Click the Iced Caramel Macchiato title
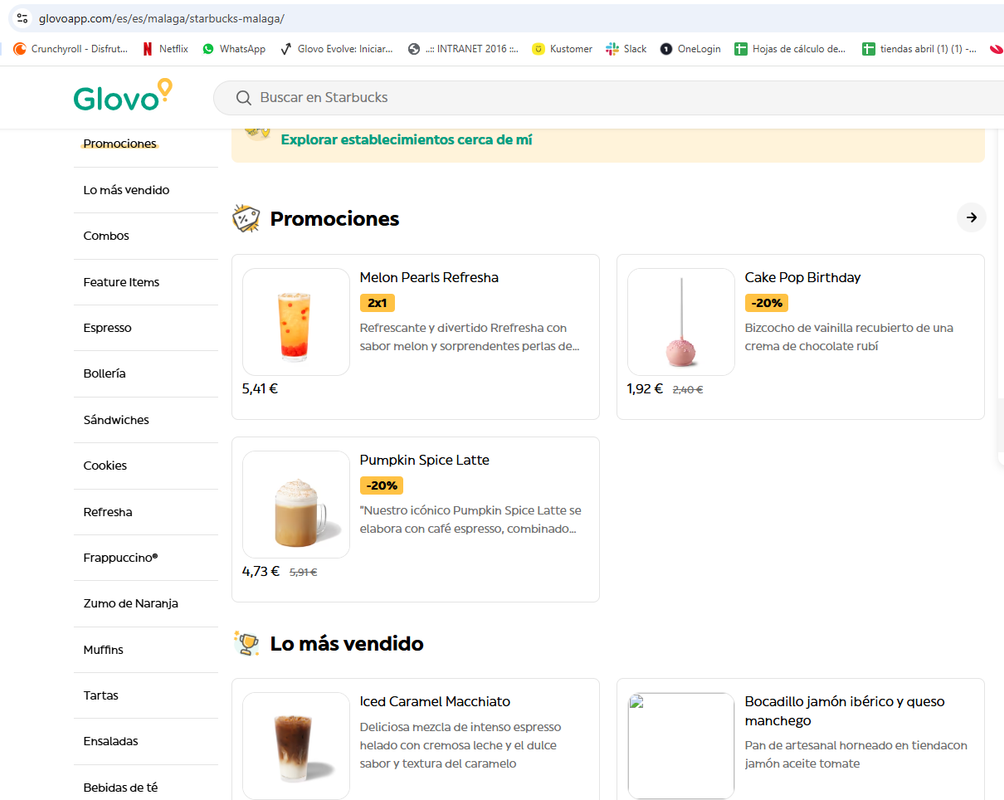The height and width of the screenshot is (800, 1004). (x=435, y=701)
